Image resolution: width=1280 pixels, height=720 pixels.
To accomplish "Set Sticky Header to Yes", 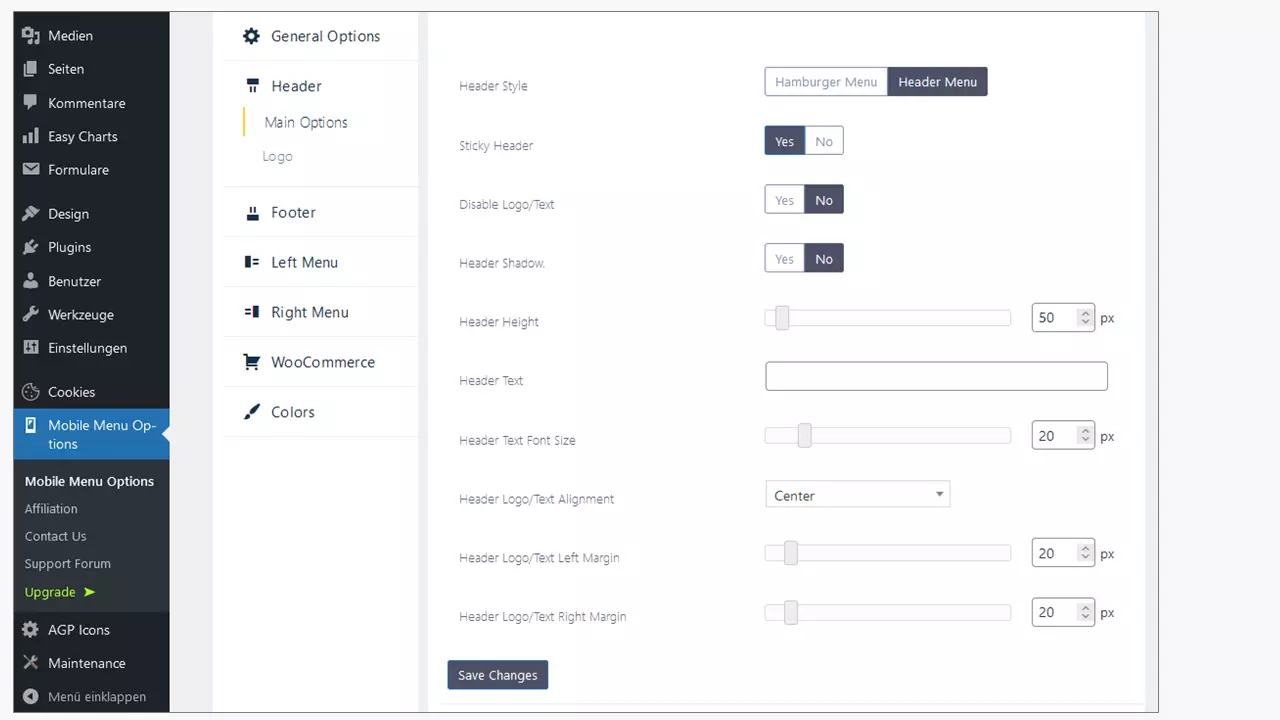I will tap(785, 141).
